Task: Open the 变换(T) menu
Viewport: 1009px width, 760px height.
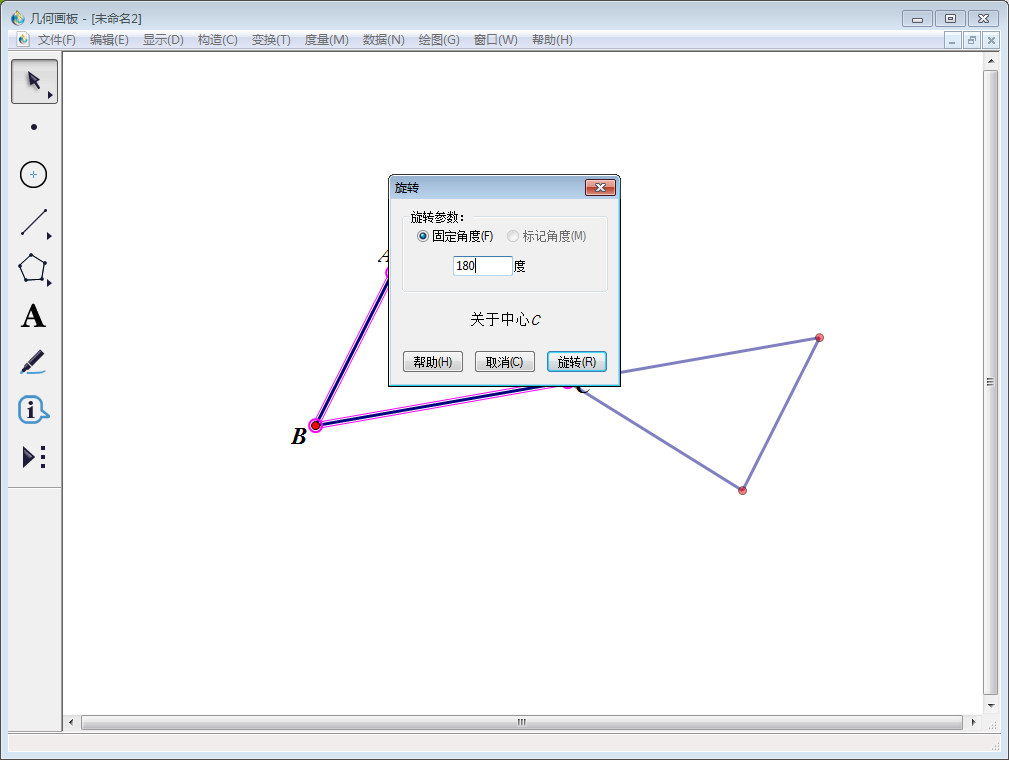Action: (271, 40)
